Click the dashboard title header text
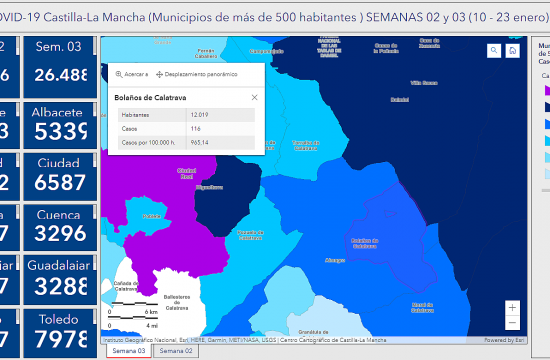The width and height of the screenshot is (550, 360). pos(274,17)
